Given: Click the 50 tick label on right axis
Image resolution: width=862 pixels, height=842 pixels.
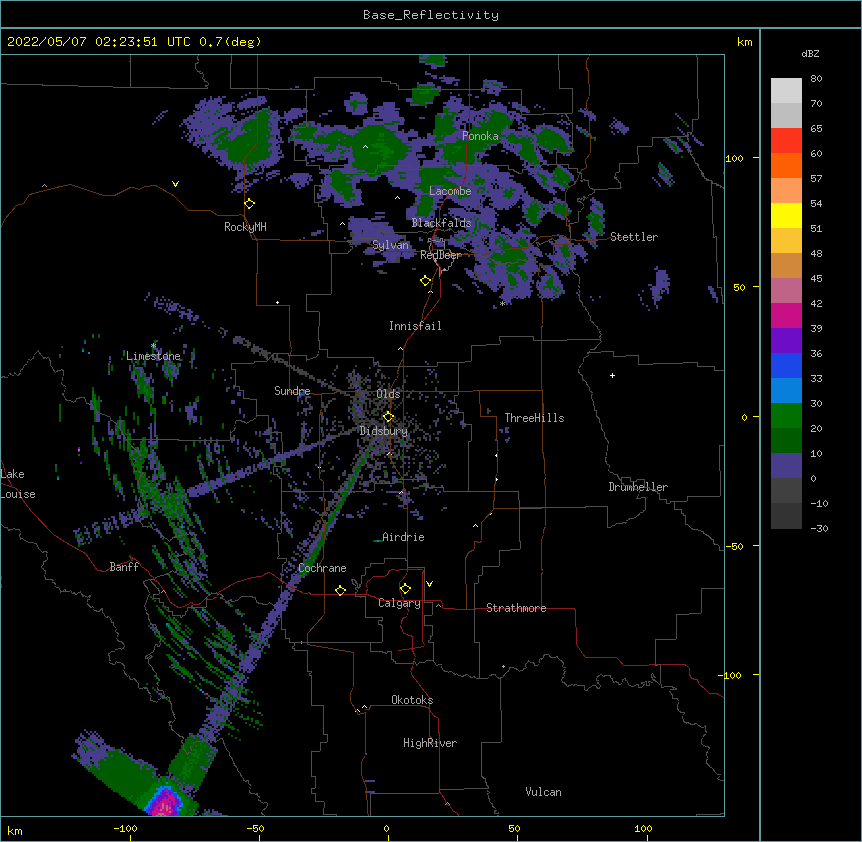Looking at the screenshot, I should click(739, 287).
